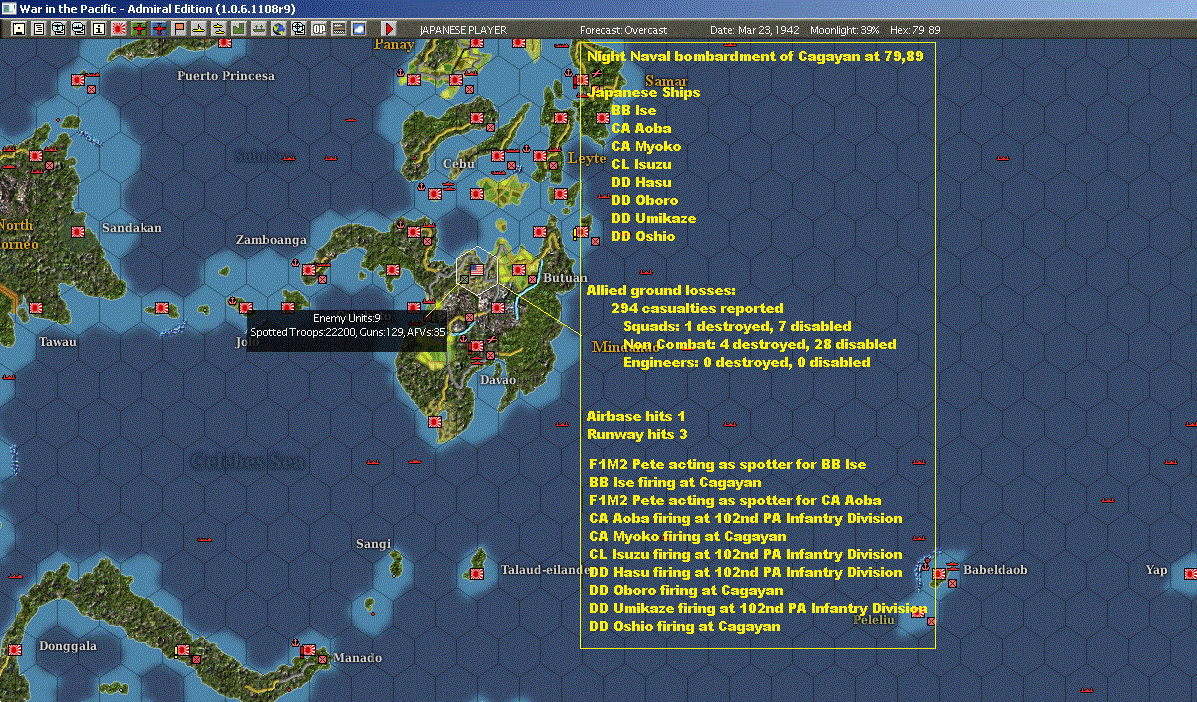Click the green factory-shaped toolbar icon
Viewport: 1197px width, 702px height.
click(238, 29)
